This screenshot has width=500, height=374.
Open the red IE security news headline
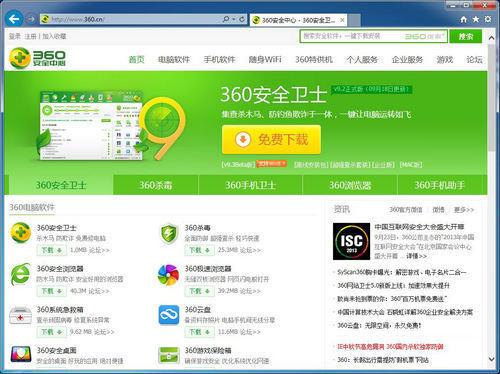390,347
